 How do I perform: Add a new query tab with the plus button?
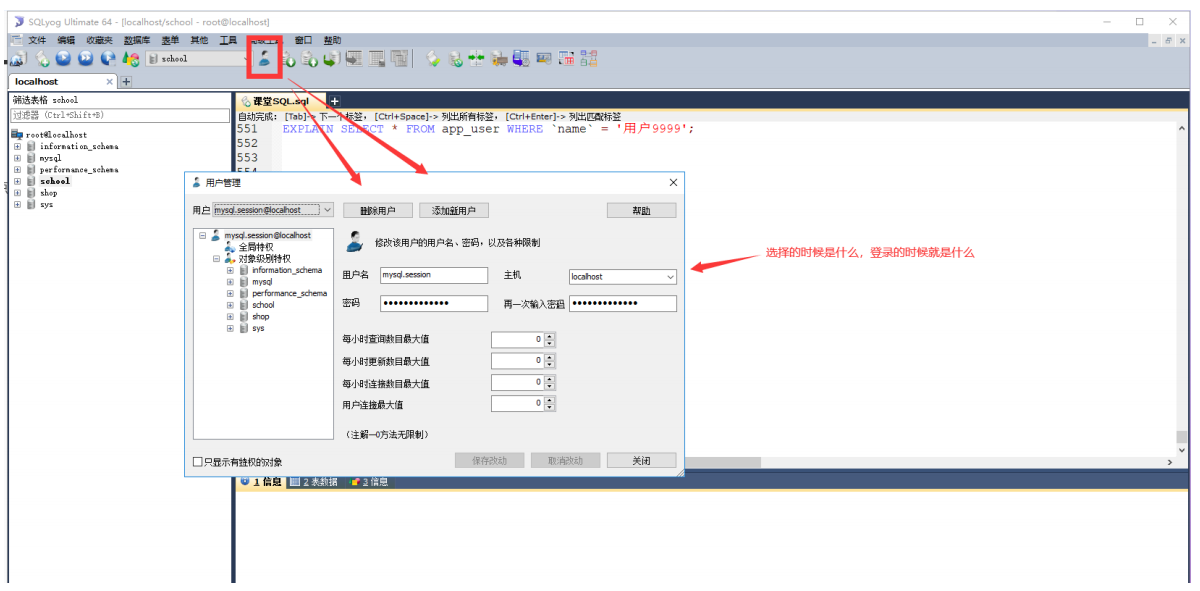pos(335,101)
